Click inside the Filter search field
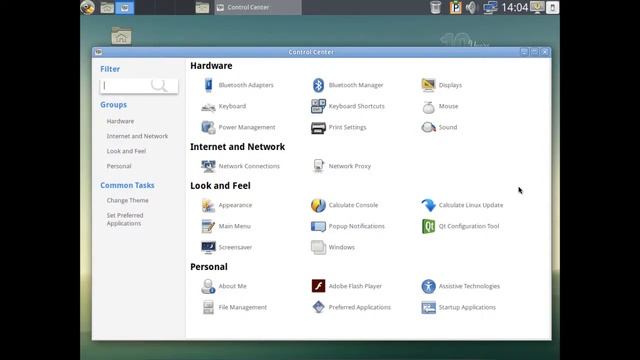The image size is (640, 360). [x=139, y=86]
